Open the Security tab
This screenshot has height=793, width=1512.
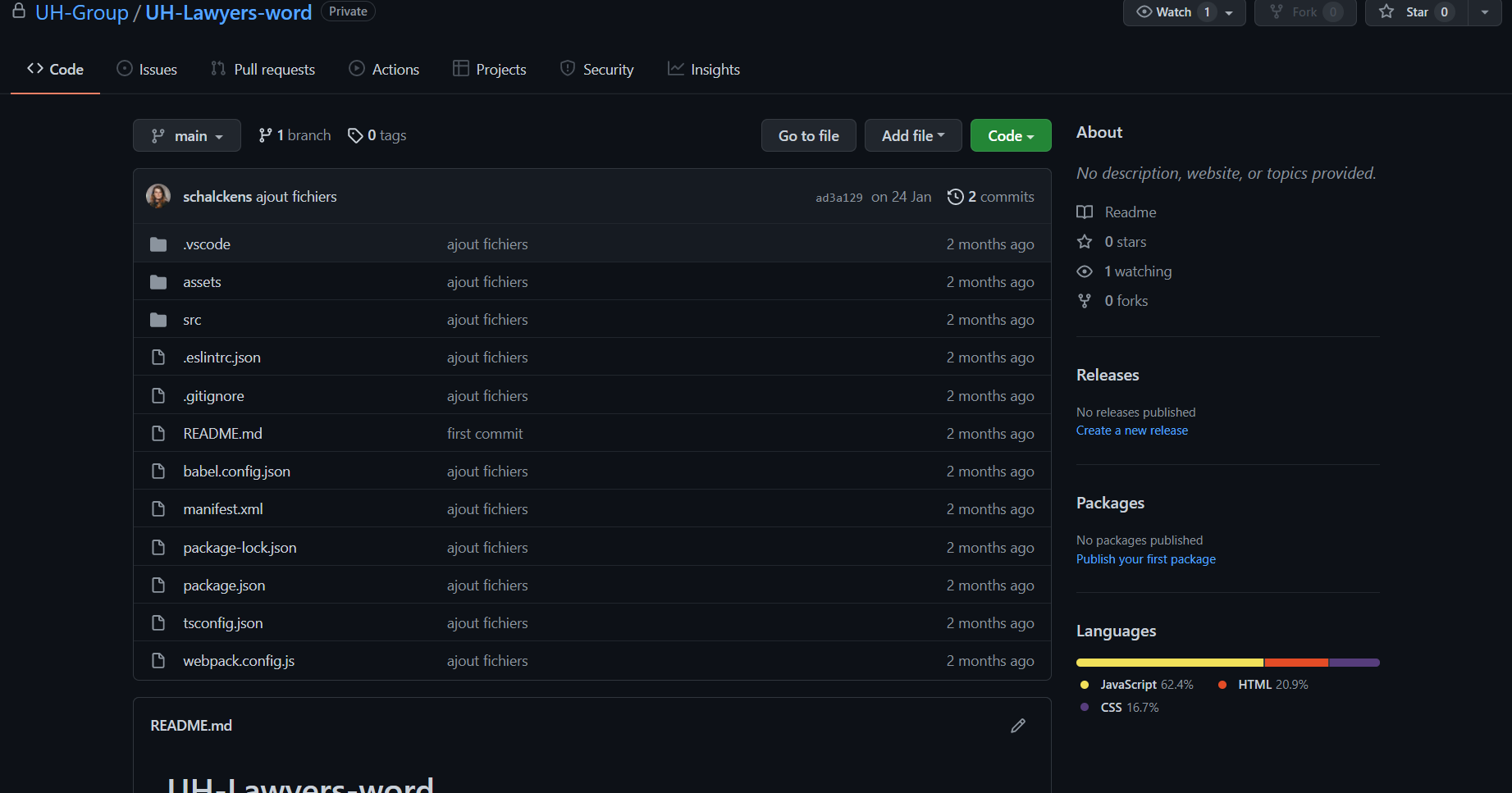(596, 70)
